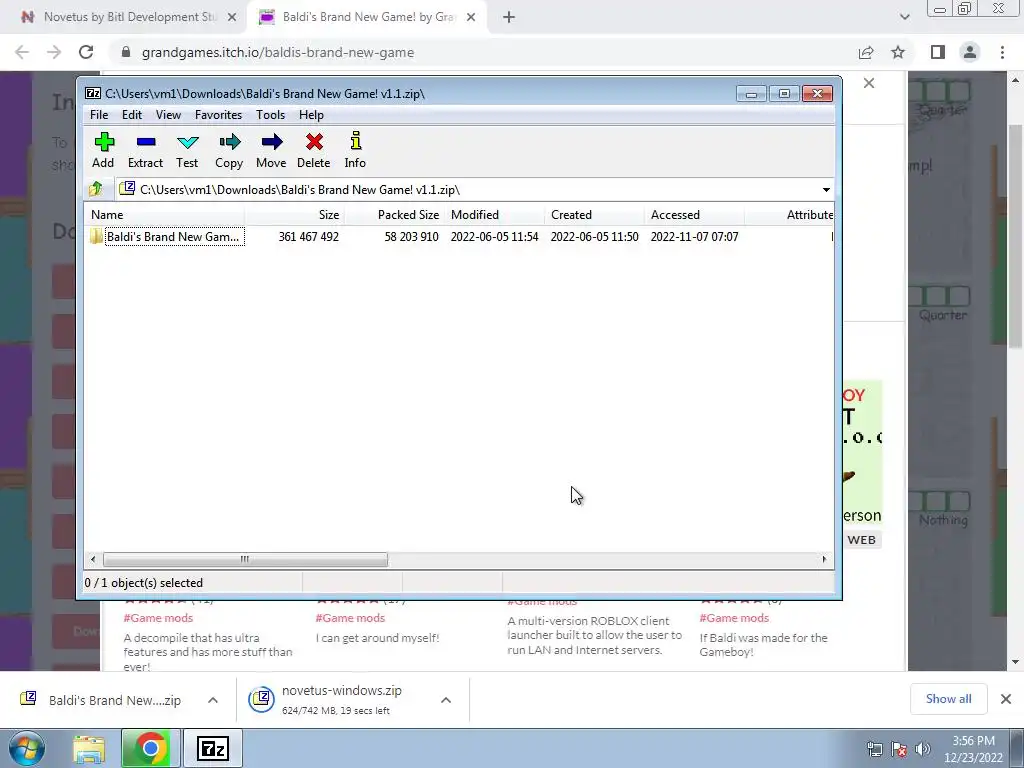Sort by the Size column header

click(294, 215)
